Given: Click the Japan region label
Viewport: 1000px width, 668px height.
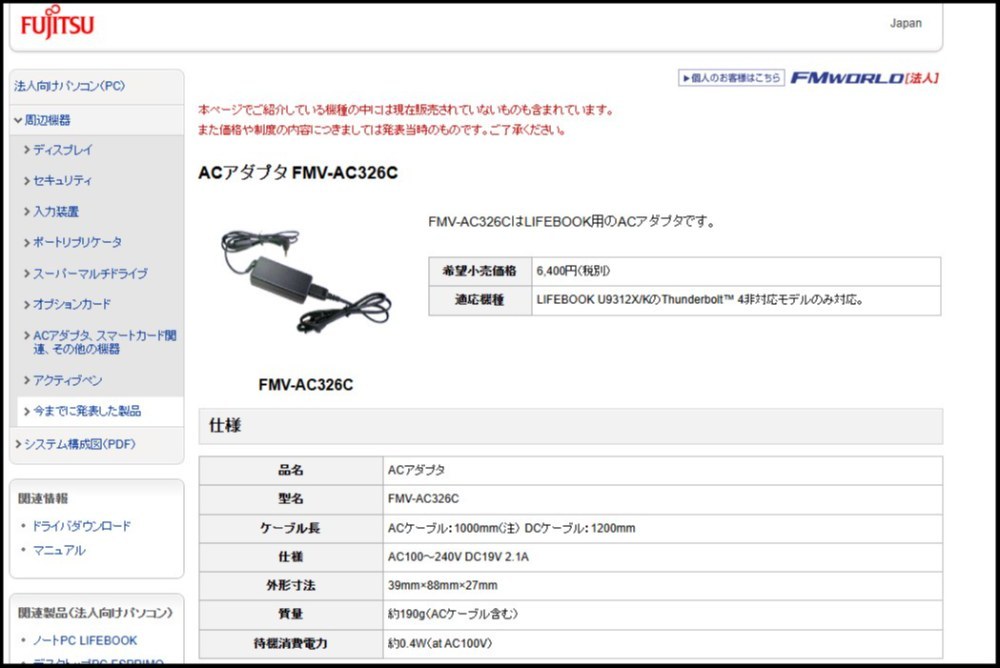Looking at the screenshot, I should (906, 23).
